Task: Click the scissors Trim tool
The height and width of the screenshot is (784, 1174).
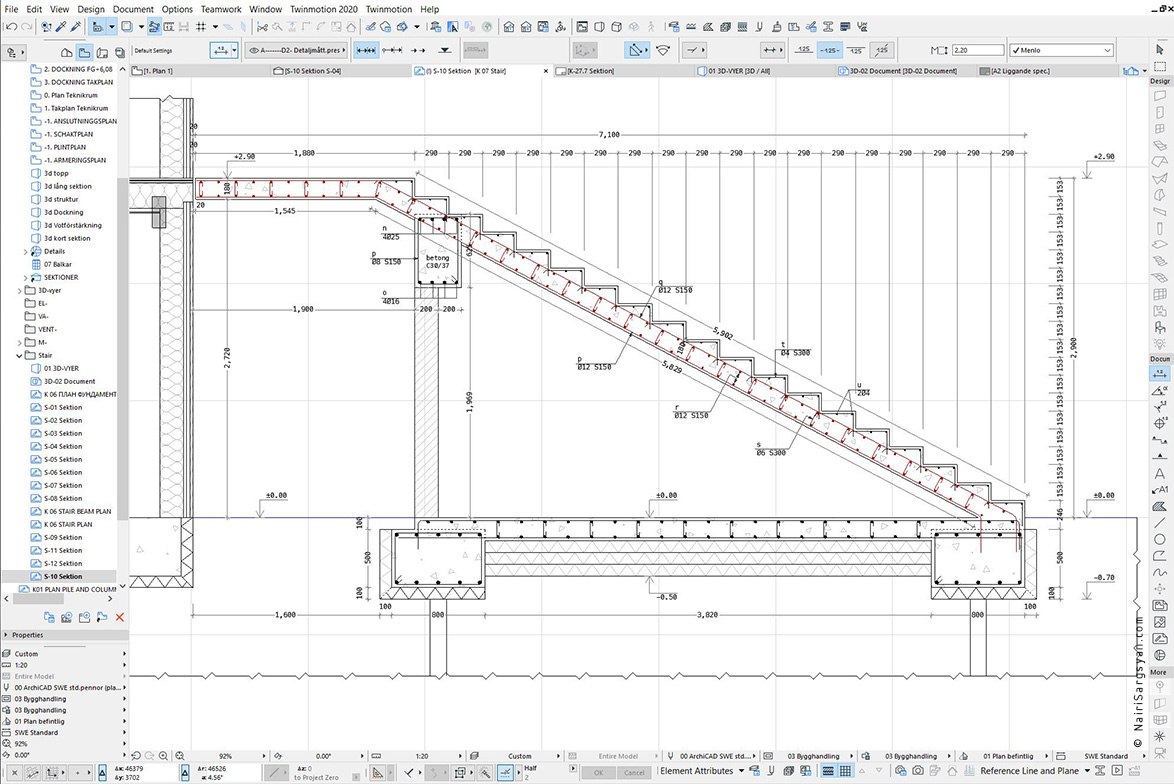Action: pyautogui.click(x=262, y=27)
